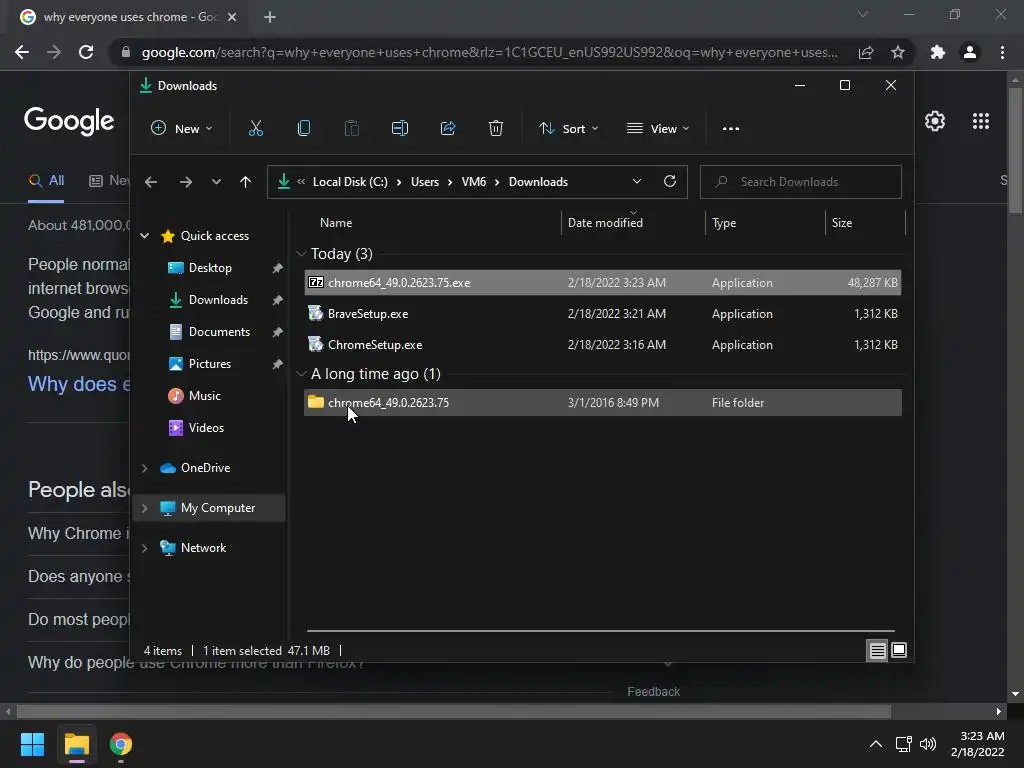The width and height of the screenshot is (1024, 768).
Task: Expand the Network tree node
Action: coord(144,548)
